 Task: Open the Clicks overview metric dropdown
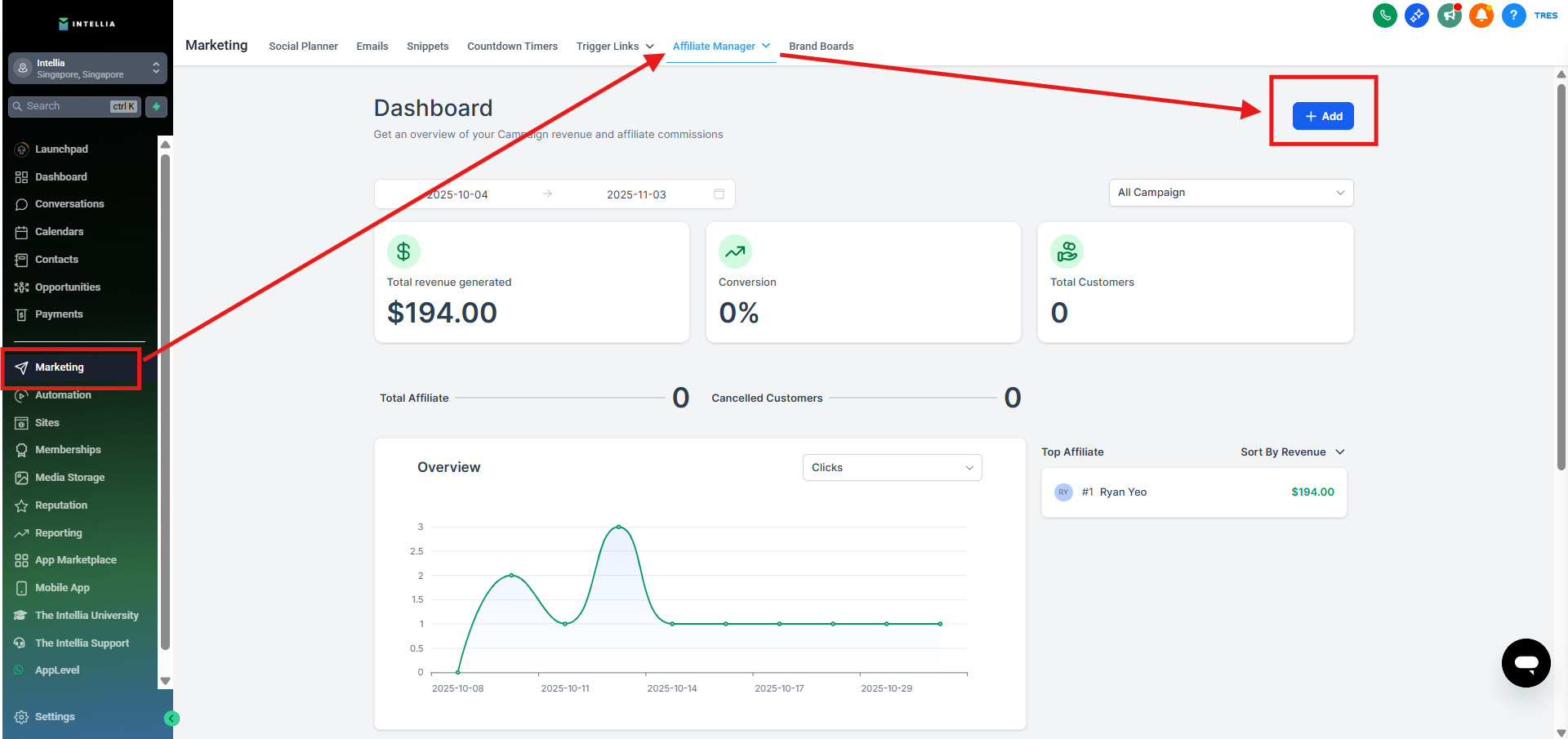(892, 468)
